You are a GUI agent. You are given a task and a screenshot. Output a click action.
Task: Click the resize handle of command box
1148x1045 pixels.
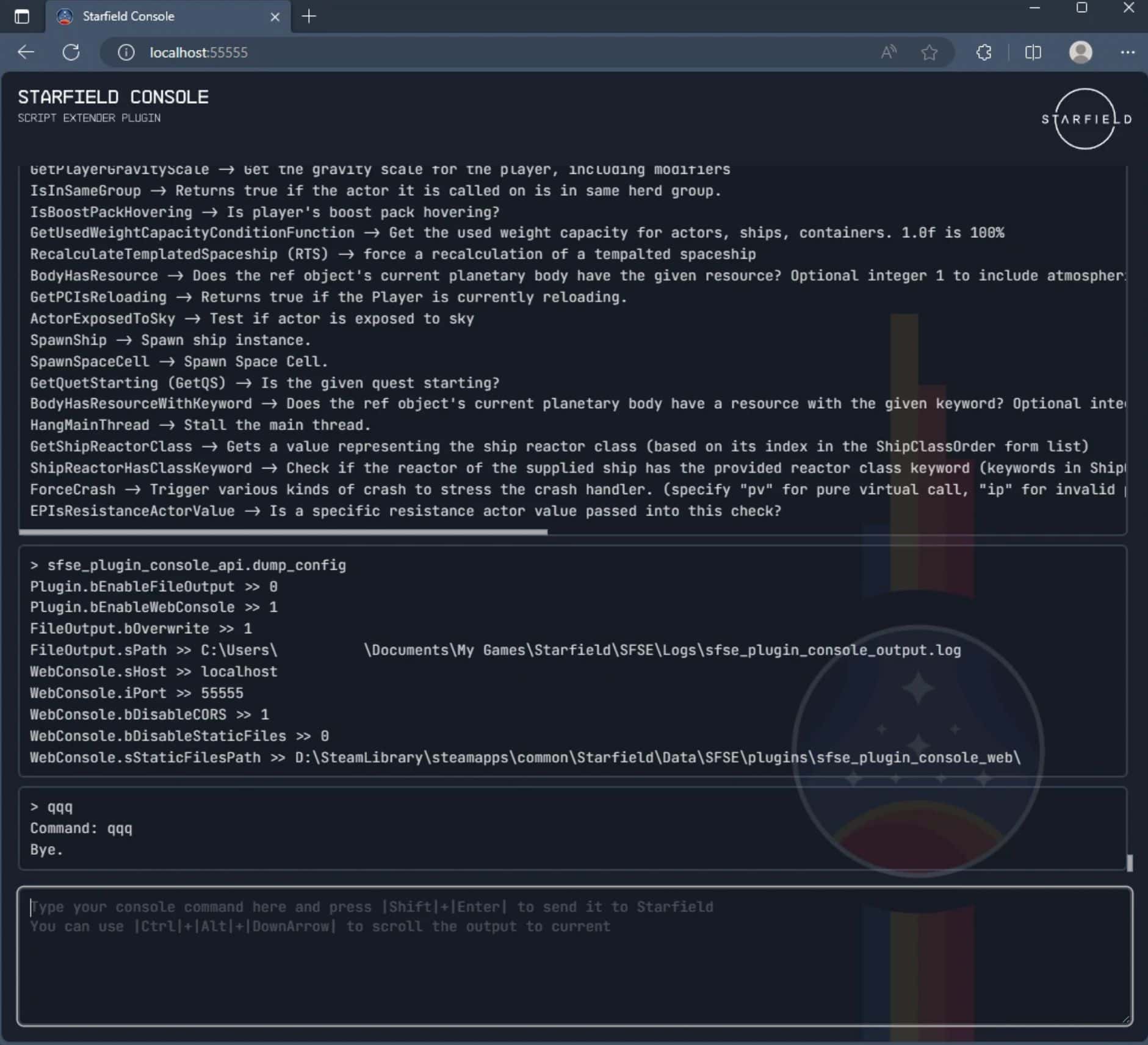[x=1127, y=1019]
